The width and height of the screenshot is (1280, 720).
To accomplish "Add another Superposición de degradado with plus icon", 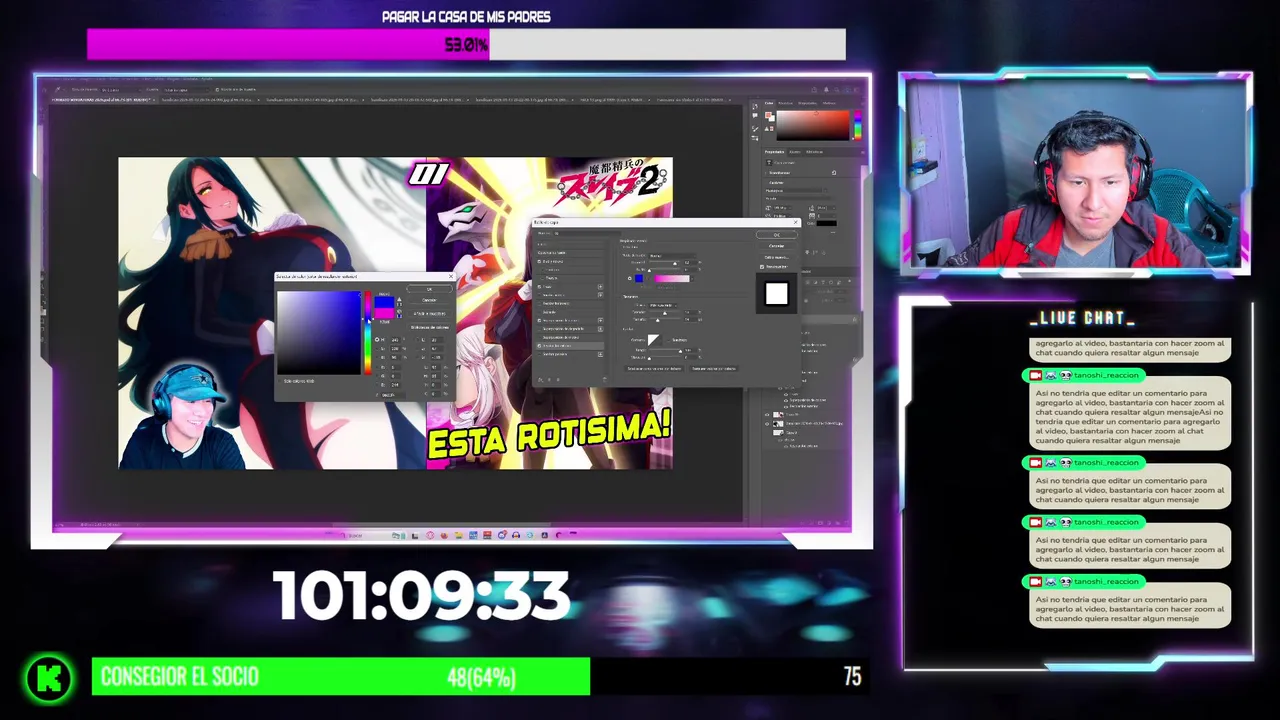I will coord(600,329).
